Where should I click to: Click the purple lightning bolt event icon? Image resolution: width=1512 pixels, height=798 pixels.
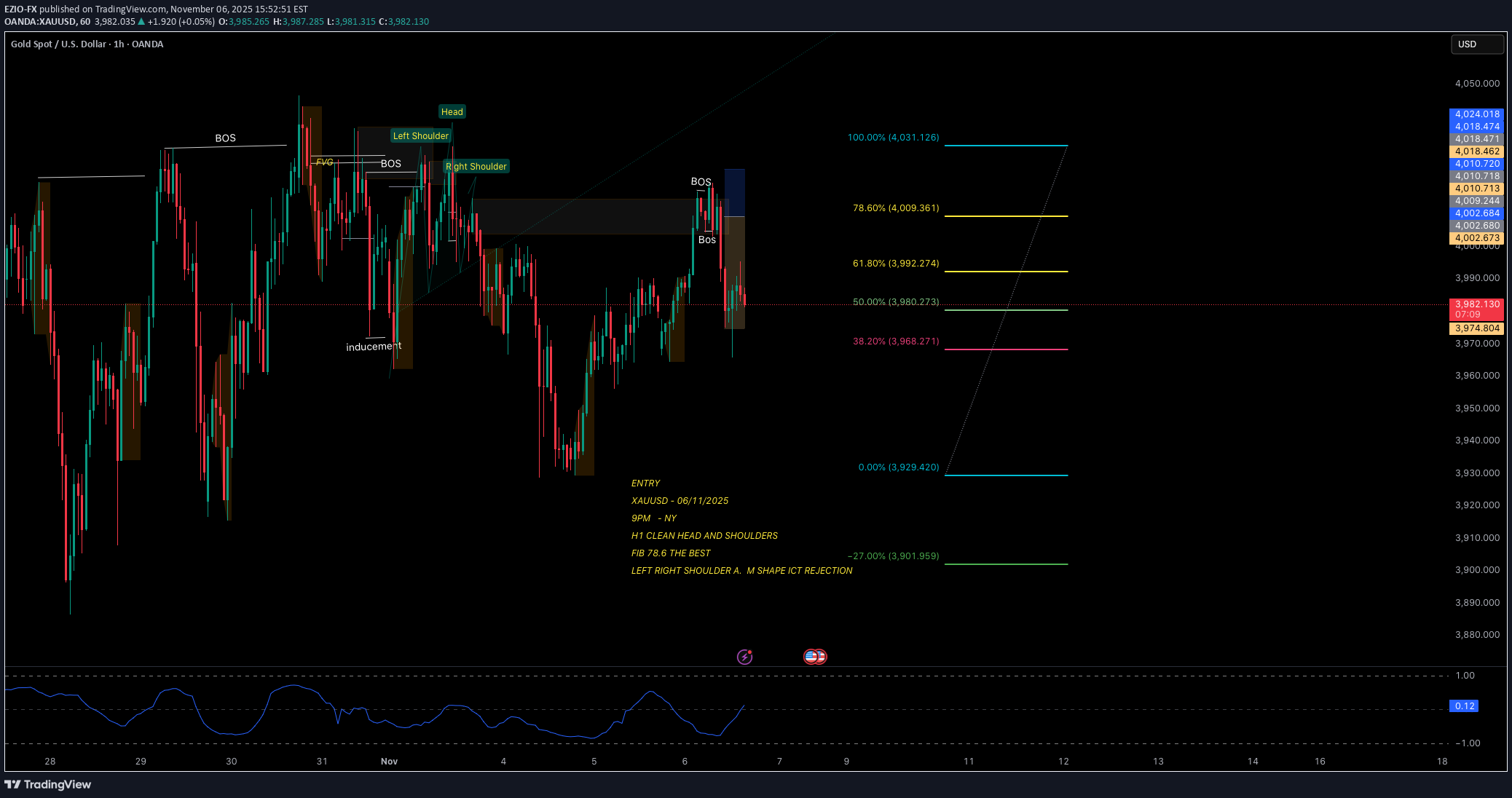coord(744,657)
